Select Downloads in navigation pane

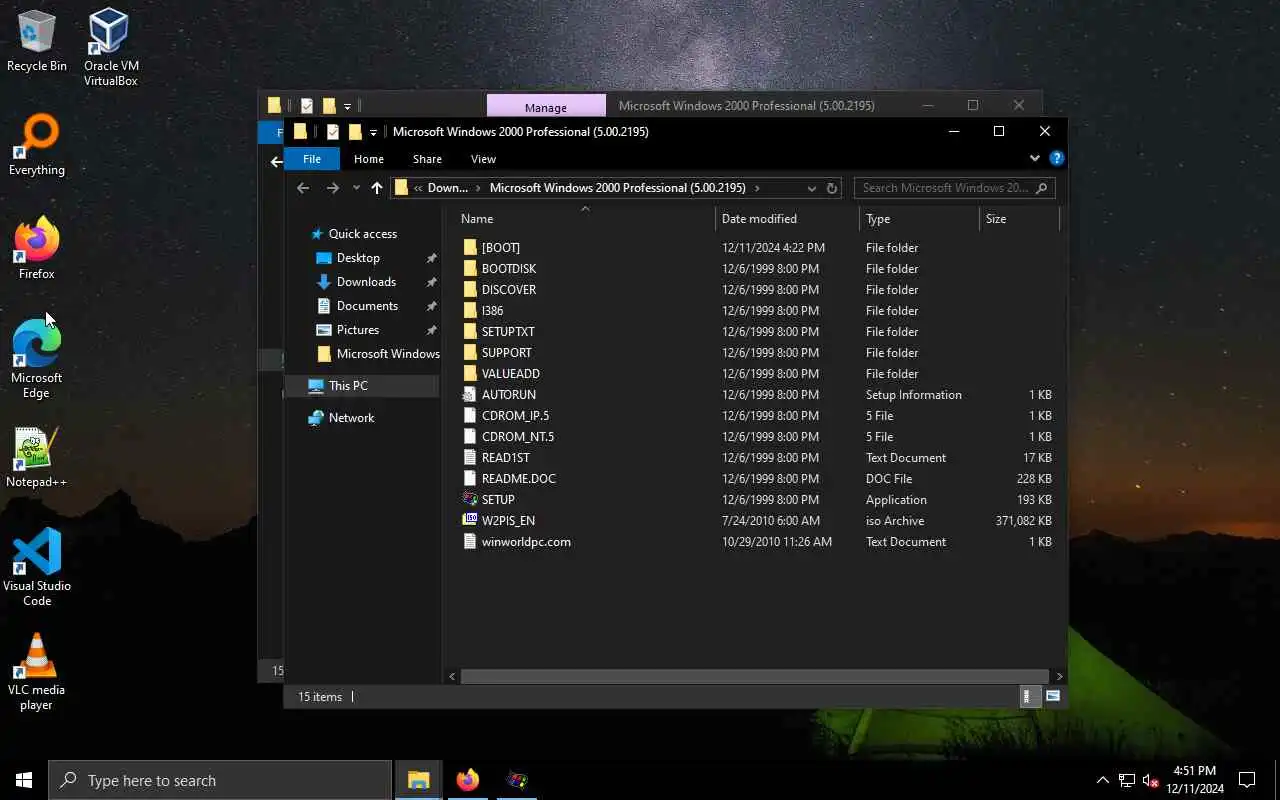[366, 282]
